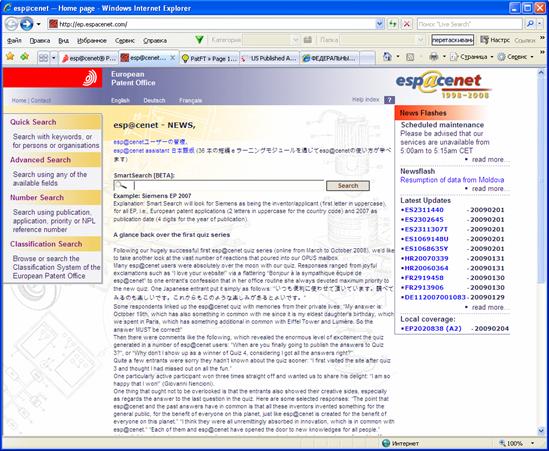Open latest update ES2311440
This screenshot has width=549, height=451.
point(424,210)
